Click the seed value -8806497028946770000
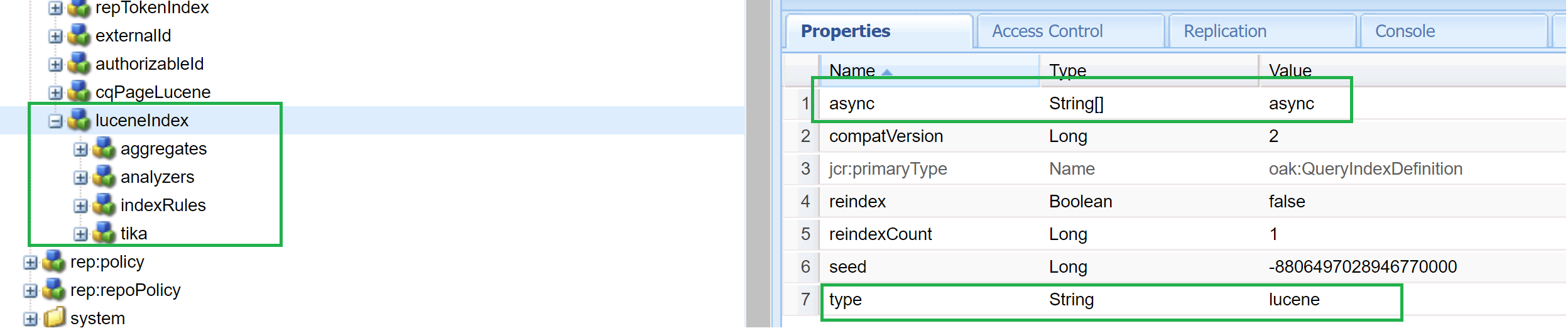The height and width of the screenshot is (333, 1568). point(1363,267)
